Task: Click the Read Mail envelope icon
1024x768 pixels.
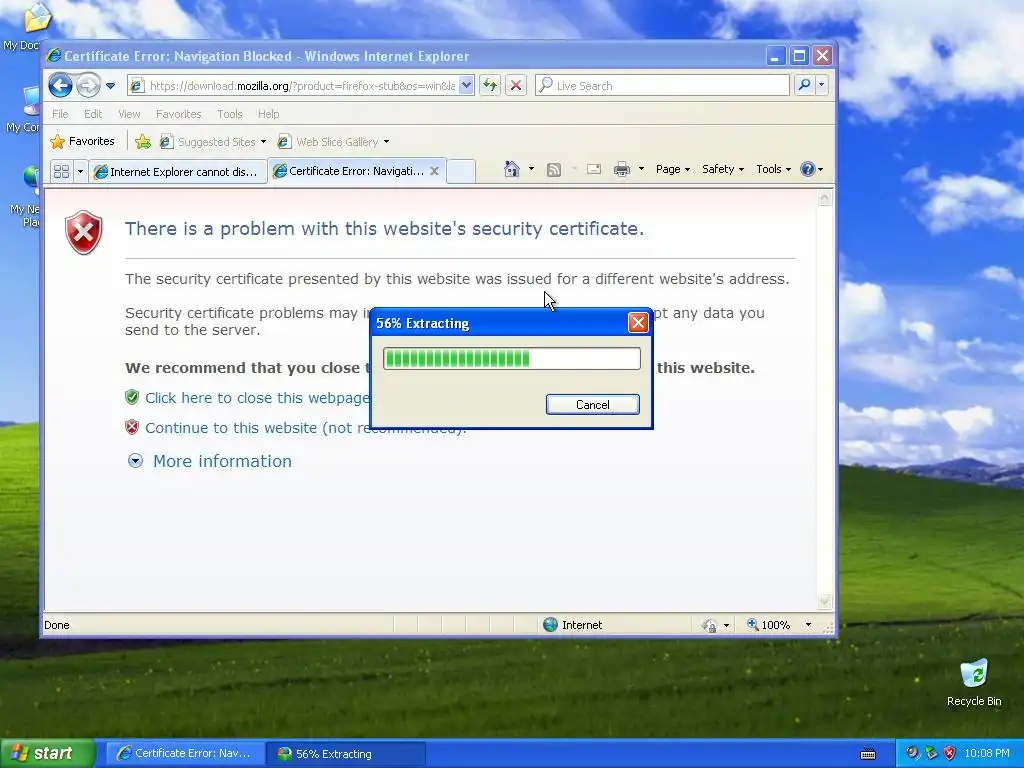Action: 594,170
